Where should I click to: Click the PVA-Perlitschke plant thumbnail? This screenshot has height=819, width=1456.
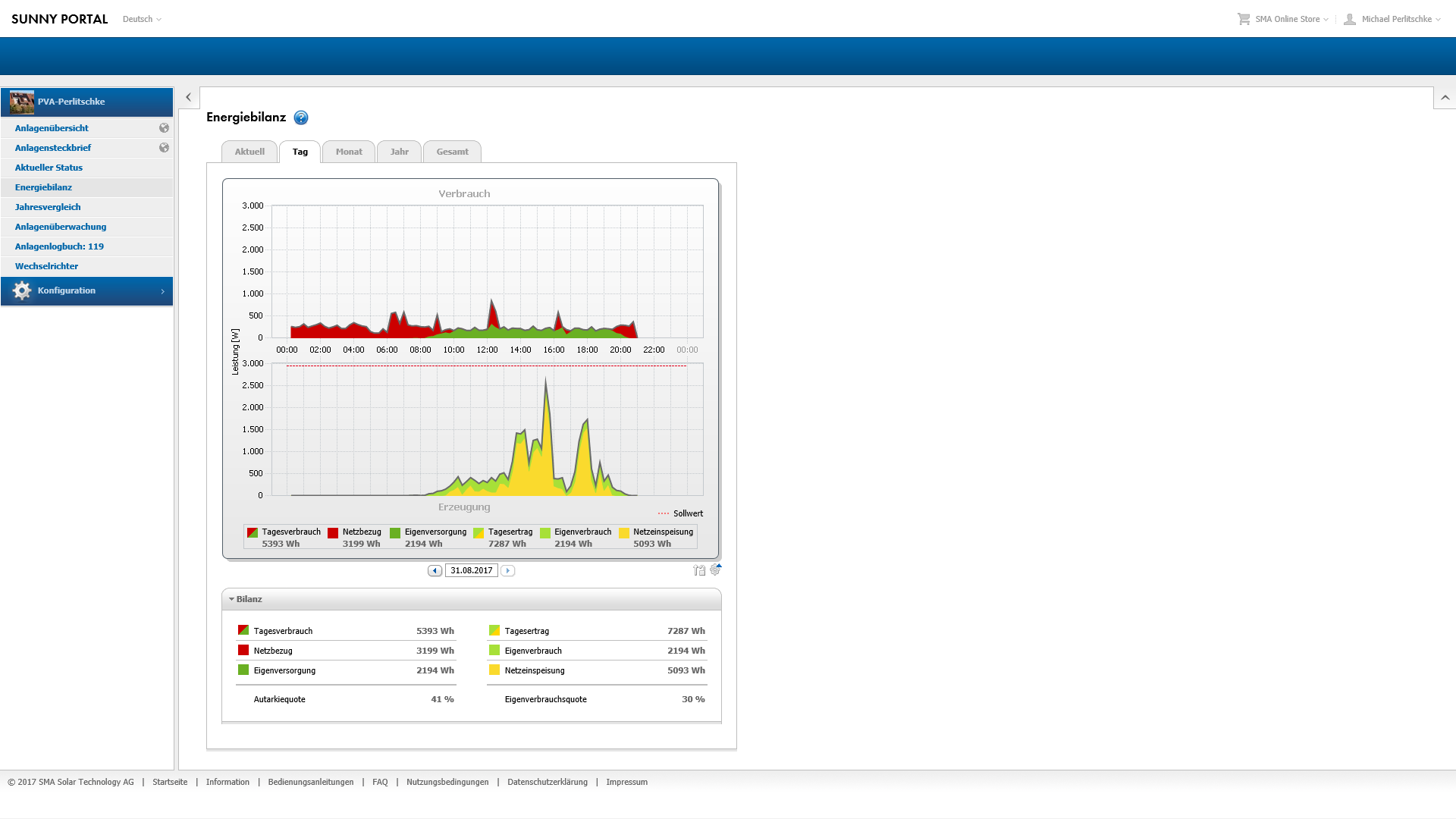coord(22,102)
